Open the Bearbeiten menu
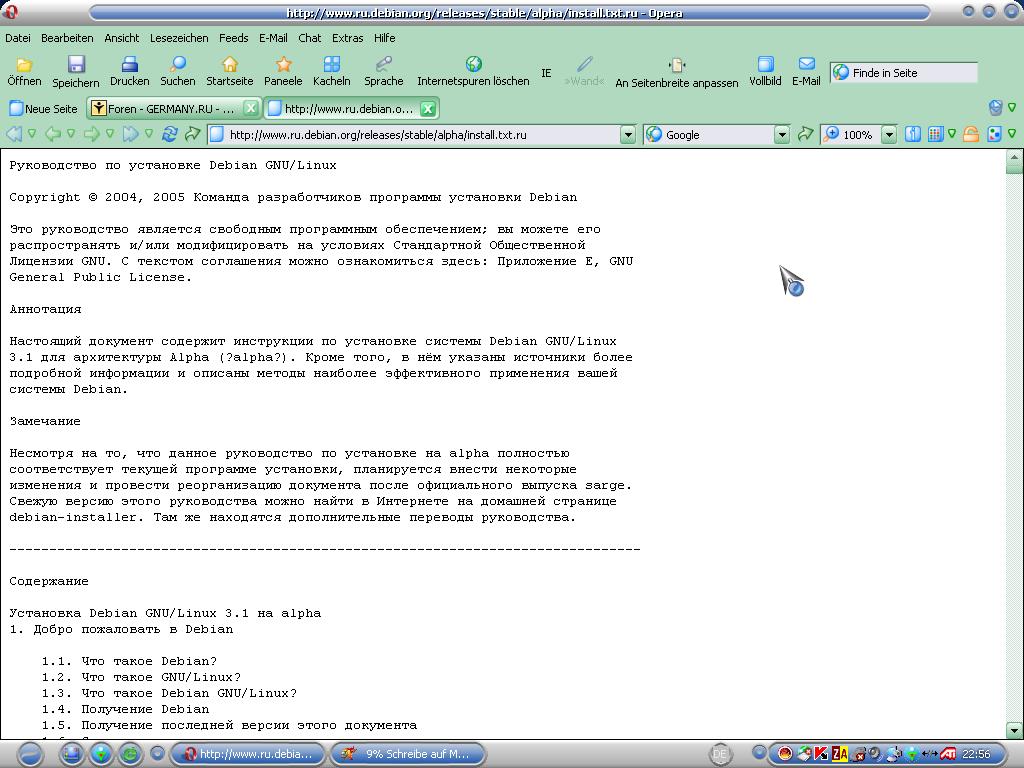 click(67, 38)
